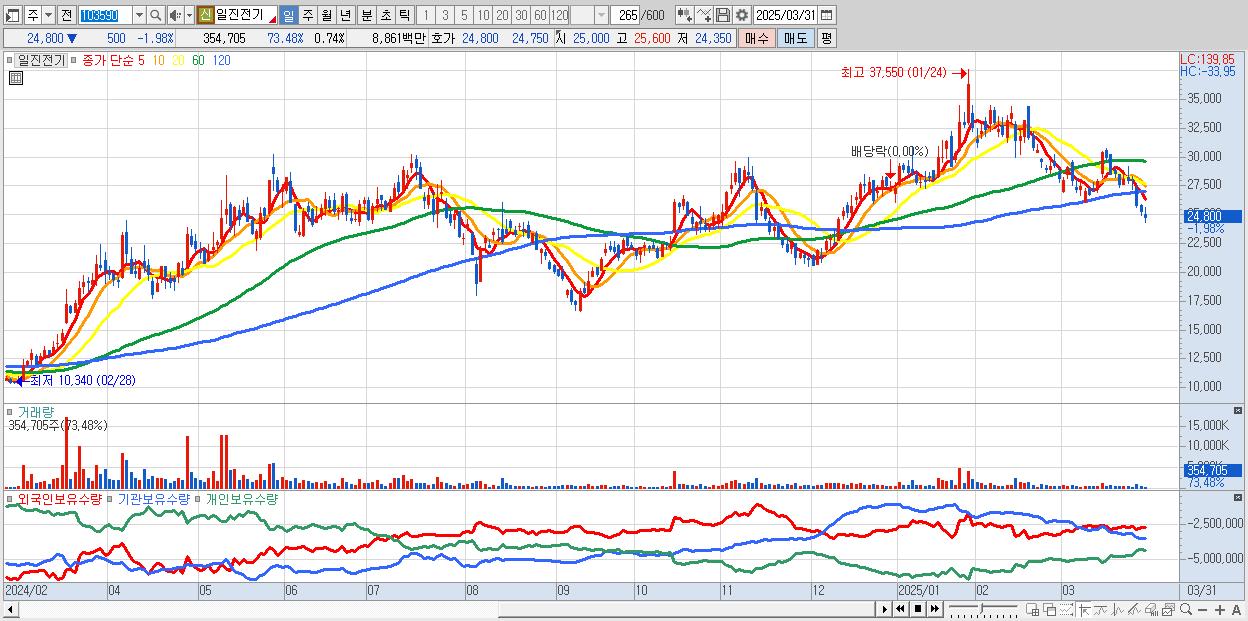The image size is (1248, 621).
Task: Click the minus zoom-out icon
Action: pyautogui.click(x=1203, y=610)
